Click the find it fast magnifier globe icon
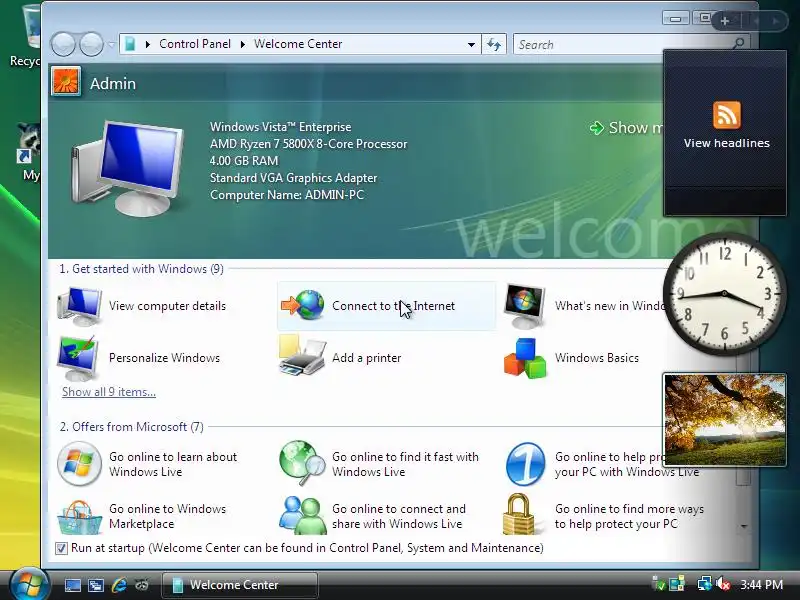The height and width of the screenshot is (600, 800). [x=302, y=463]
